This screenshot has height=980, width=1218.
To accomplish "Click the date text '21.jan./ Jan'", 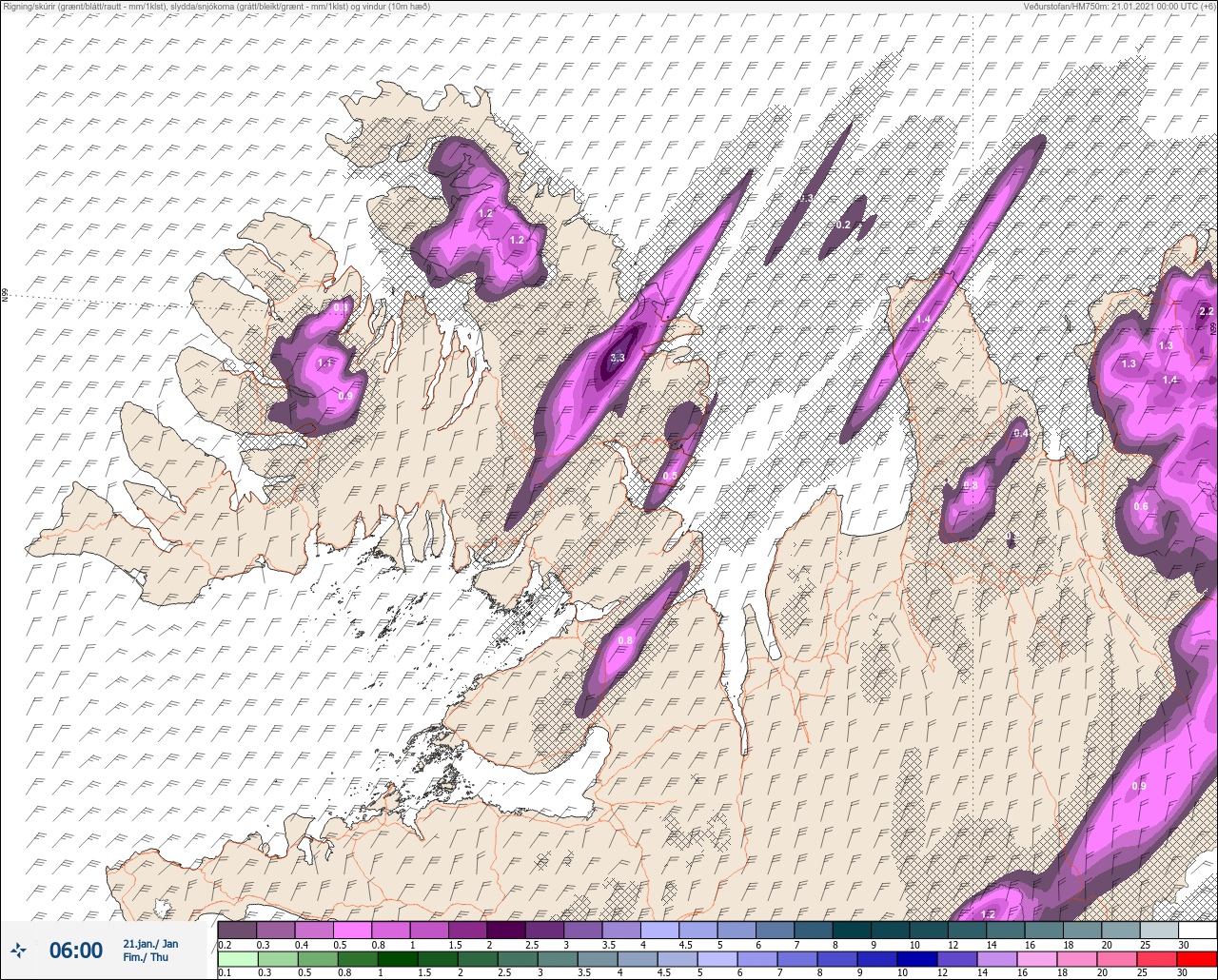I will click(150, 944).
